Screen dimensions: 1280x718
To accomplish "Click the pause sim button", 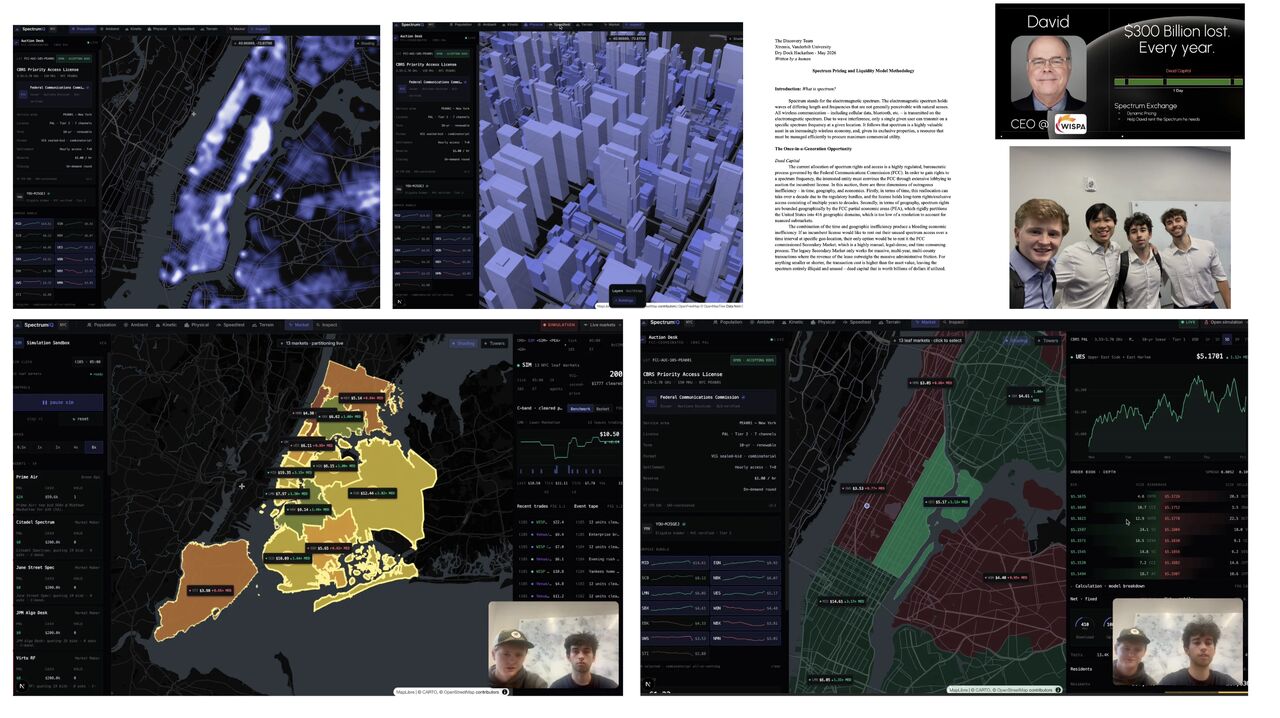I will point(58,403).
